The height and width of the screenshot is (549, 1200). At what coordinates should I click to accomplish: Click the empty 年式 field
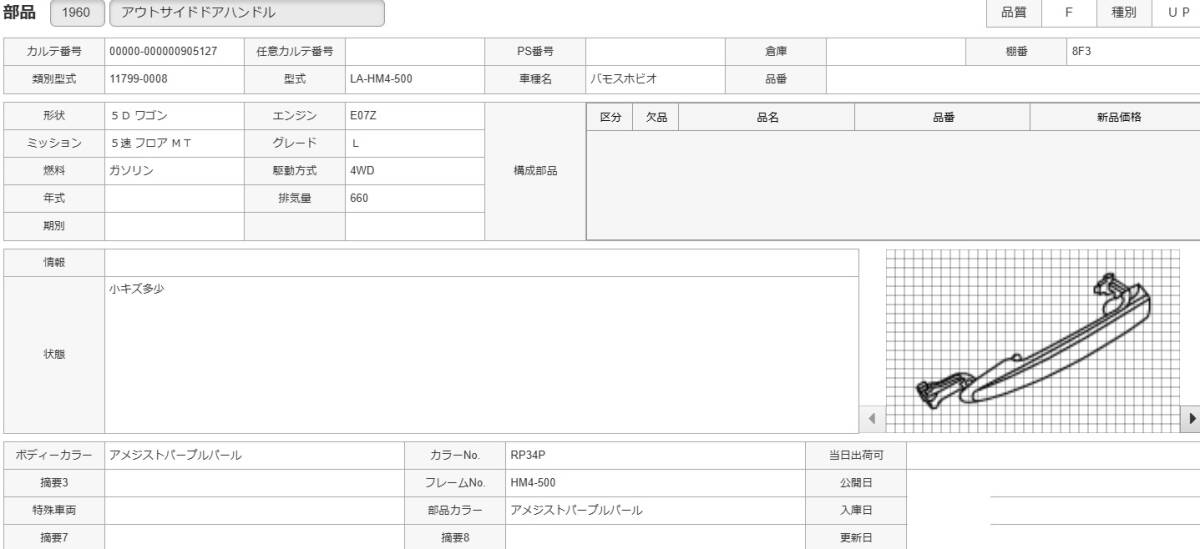pos(174,198)
